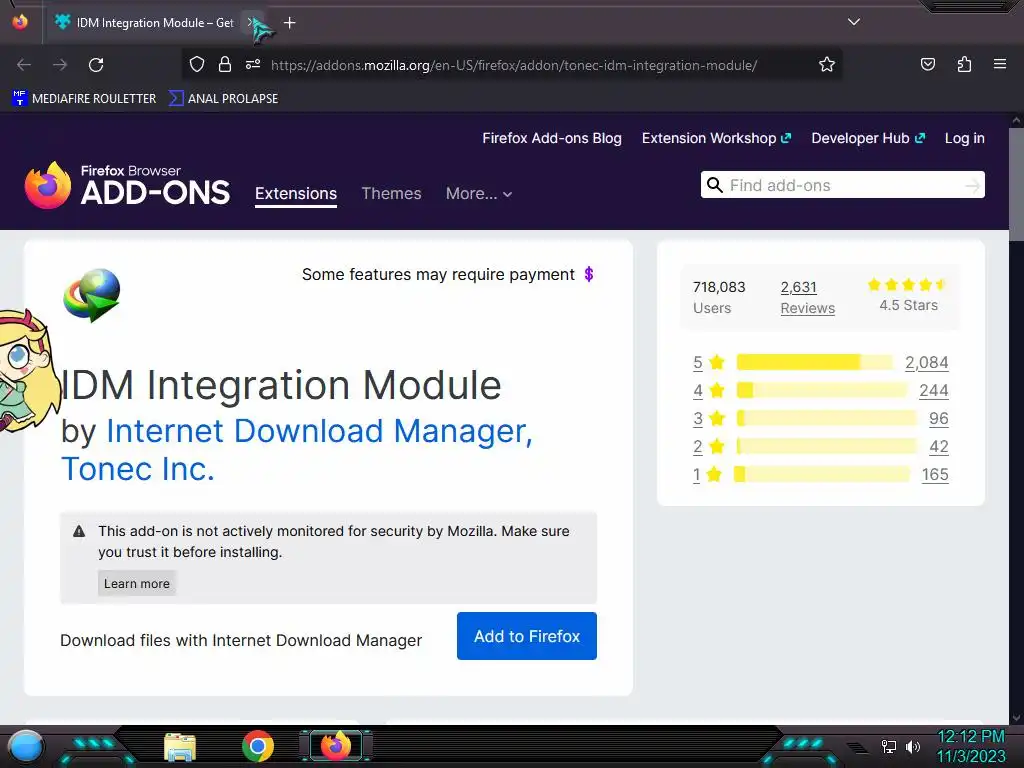This screenshot has height=768, width=1024.
Task: Open the 2,631 Reviews link
Action: pyautogui.click(x=807, y=297)
